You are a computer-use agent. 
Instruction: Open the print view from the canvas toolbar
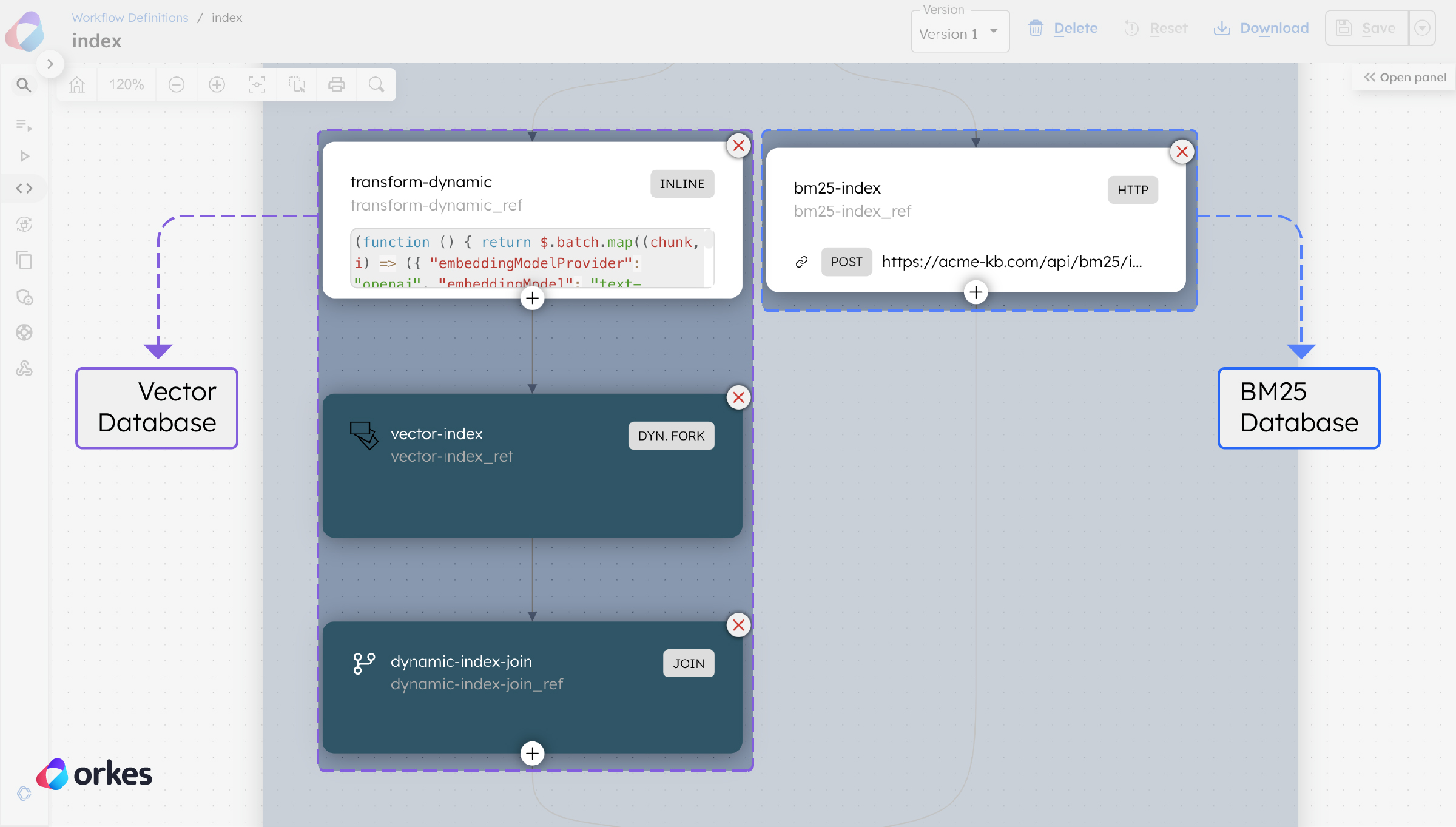(337, 84)
